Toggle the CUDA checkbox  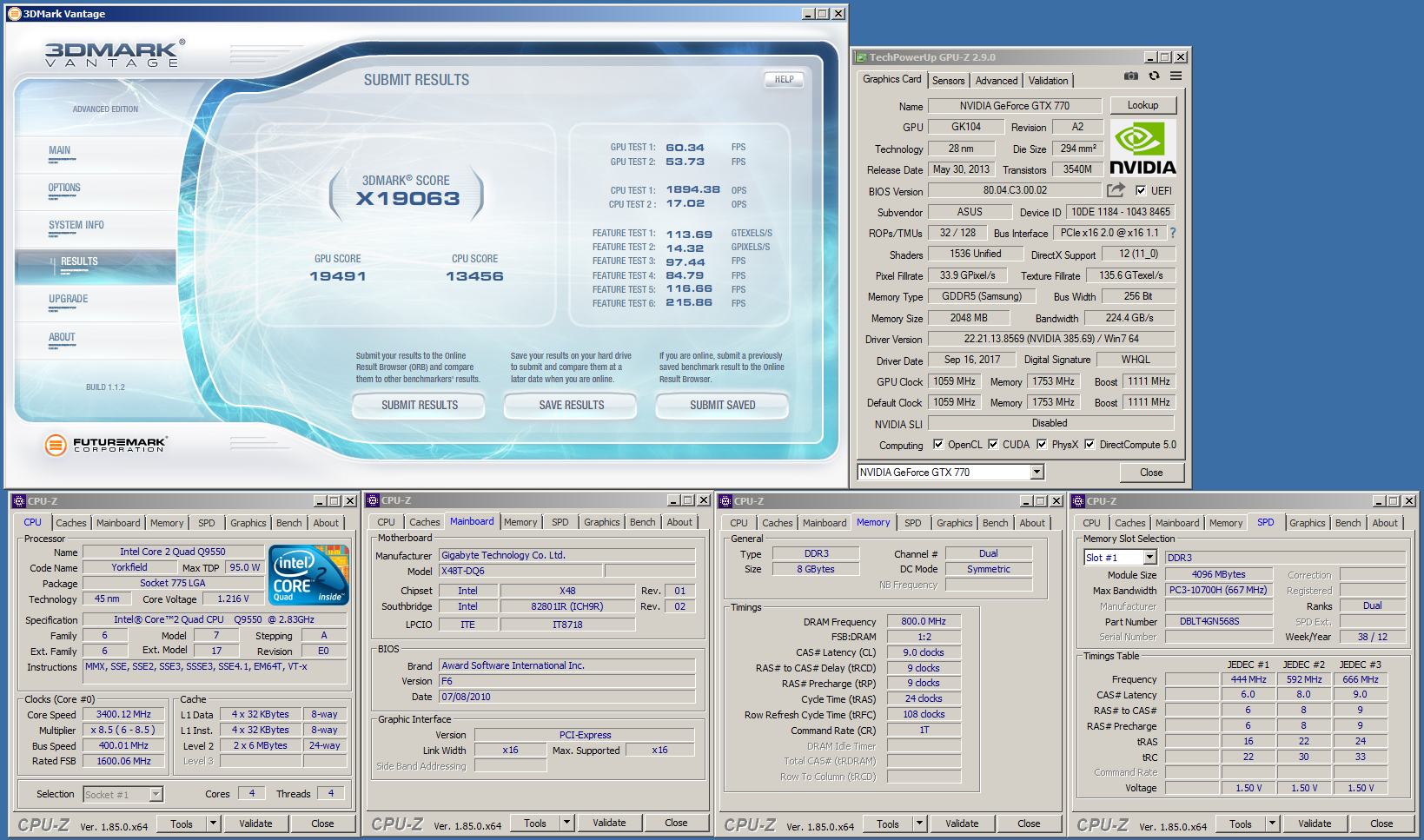coord(993,445)
